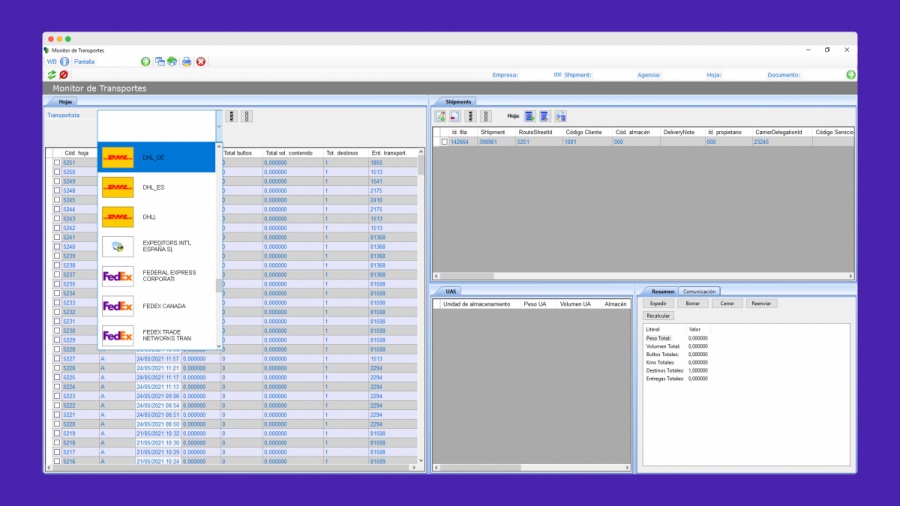
Task: Select the checkbox for hoja 5216
Action: (x=57, y=462)
